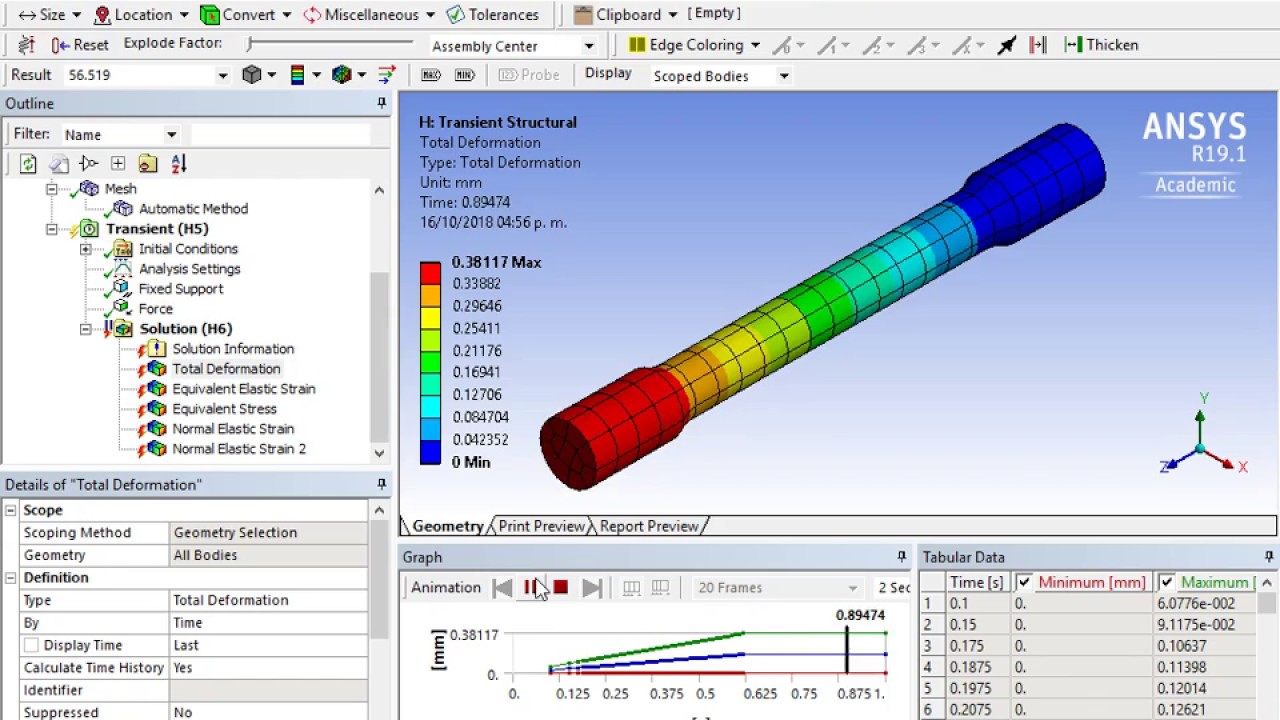The height and width of the screenshot is (720, 1280).
Task: Click the folder icon in Outline toolbar
Action: [x=148, y=164]
